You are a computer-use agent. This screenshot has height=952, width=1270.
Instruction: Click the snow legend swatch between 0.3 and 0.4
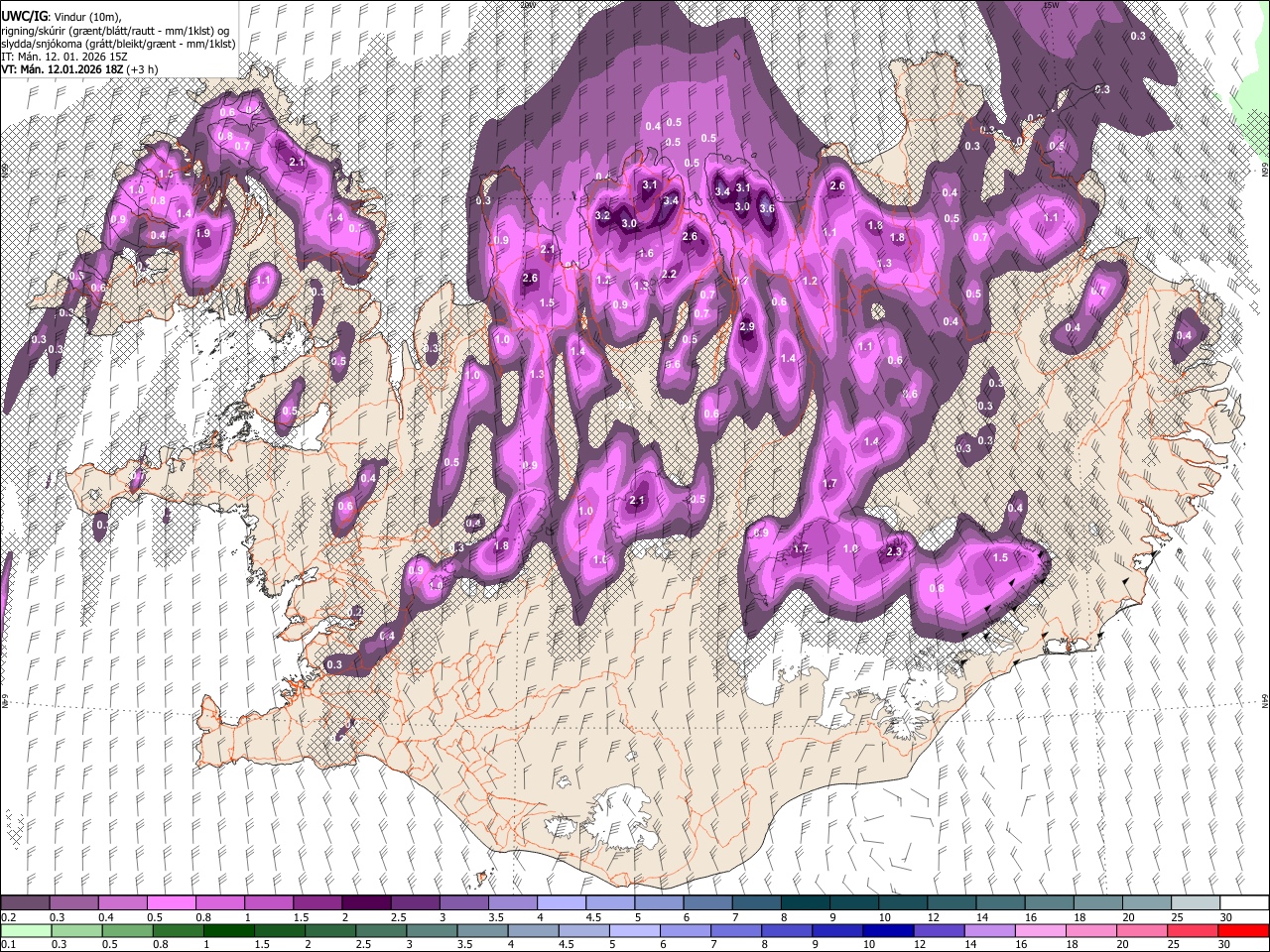tap(73, 902)
